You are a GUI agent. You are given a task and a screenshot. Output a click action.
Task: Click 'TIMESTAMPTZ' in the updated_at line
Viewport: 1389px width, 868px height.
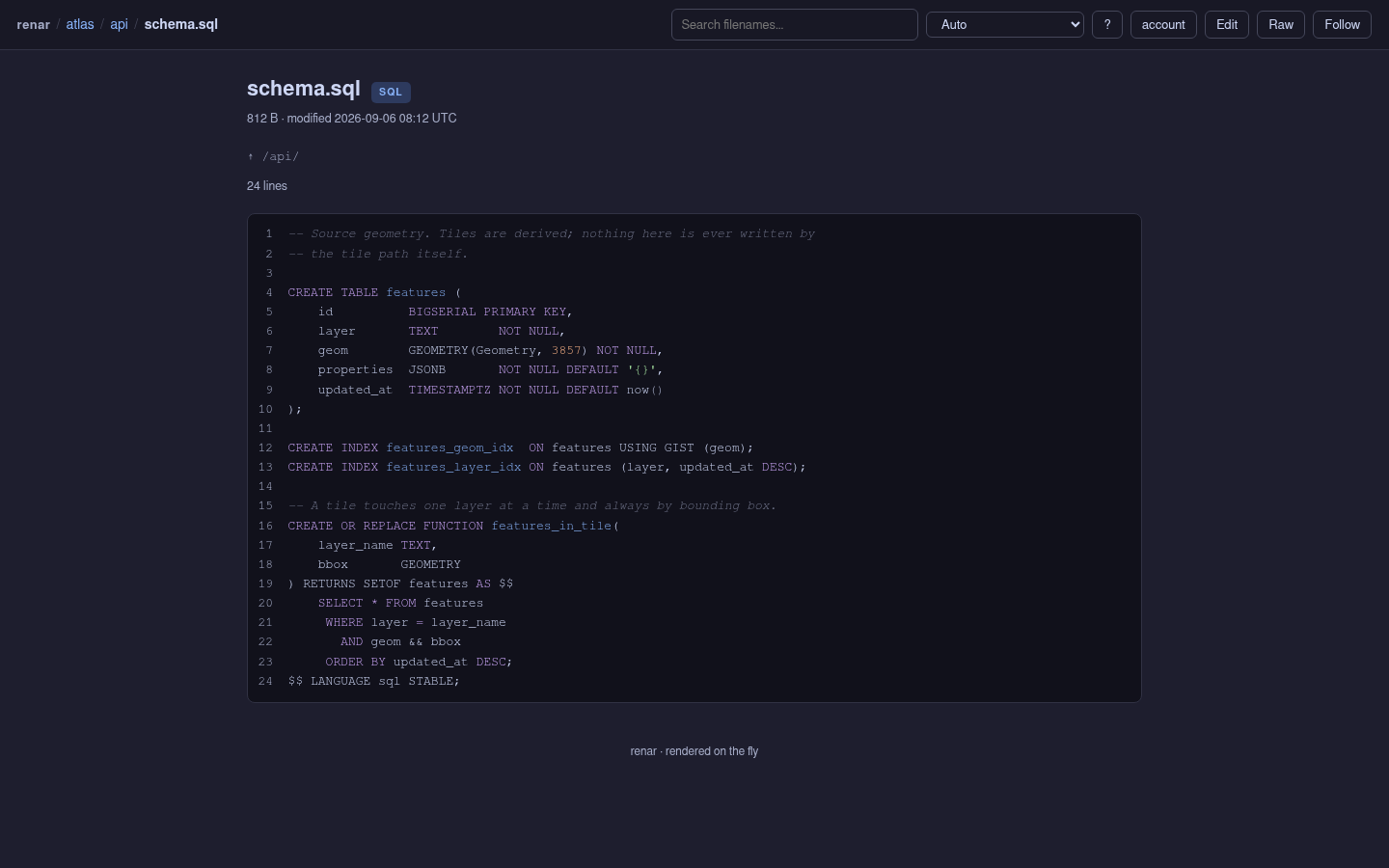449,390
